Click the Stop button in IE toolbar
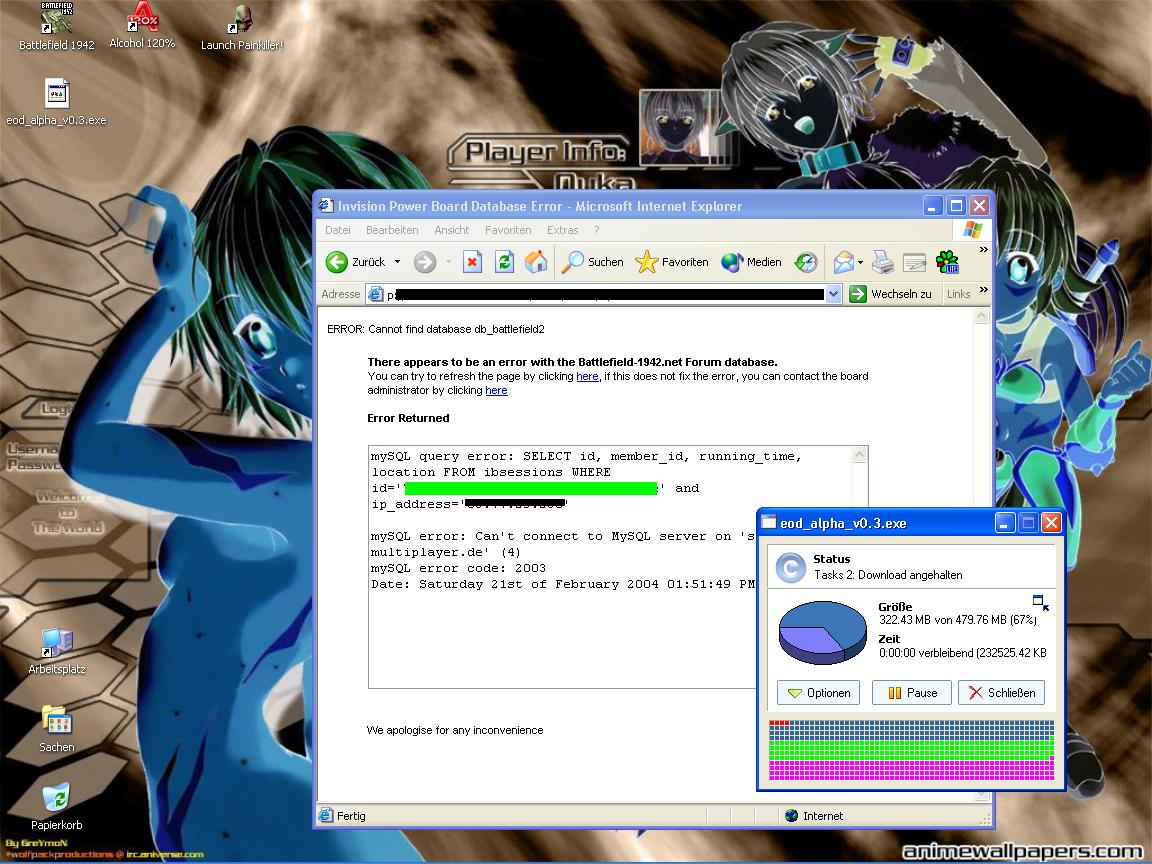Viewport: 1152px width, 864px height. click(x=472, y=262)
